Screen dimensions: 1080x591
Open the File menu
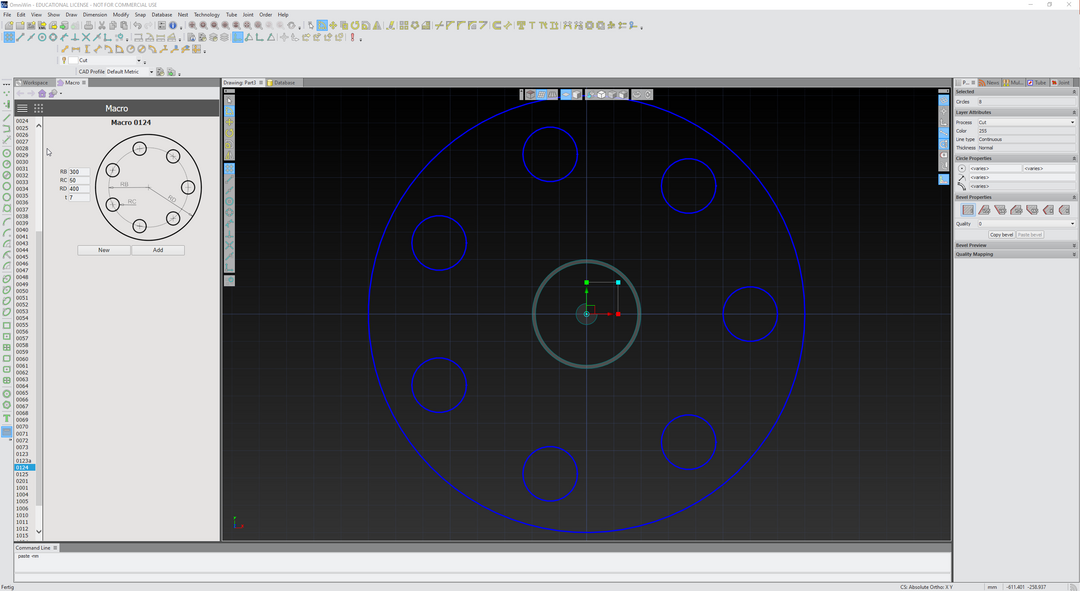coord(7,14)
